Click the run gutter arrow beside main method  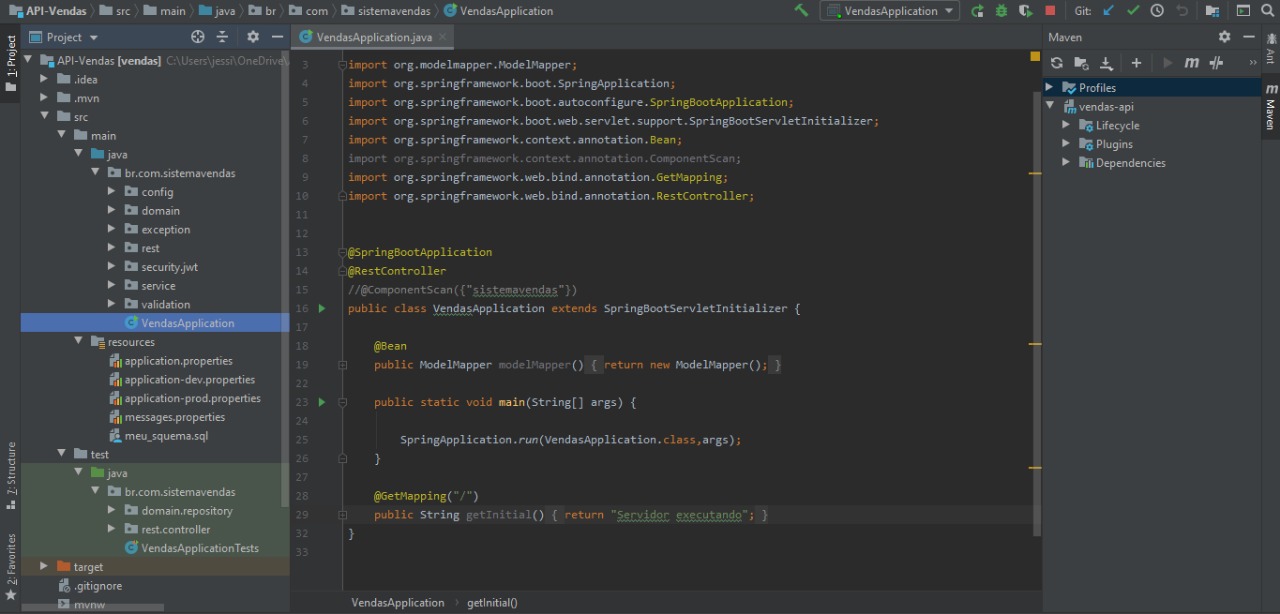tap(322, 402)
